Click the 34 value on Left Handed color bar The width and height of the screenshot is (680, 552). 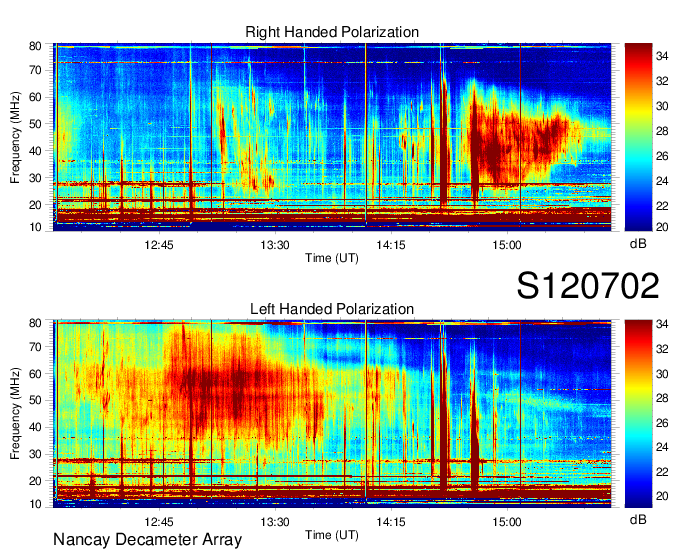pyautogui.click(x=662, y=324)
